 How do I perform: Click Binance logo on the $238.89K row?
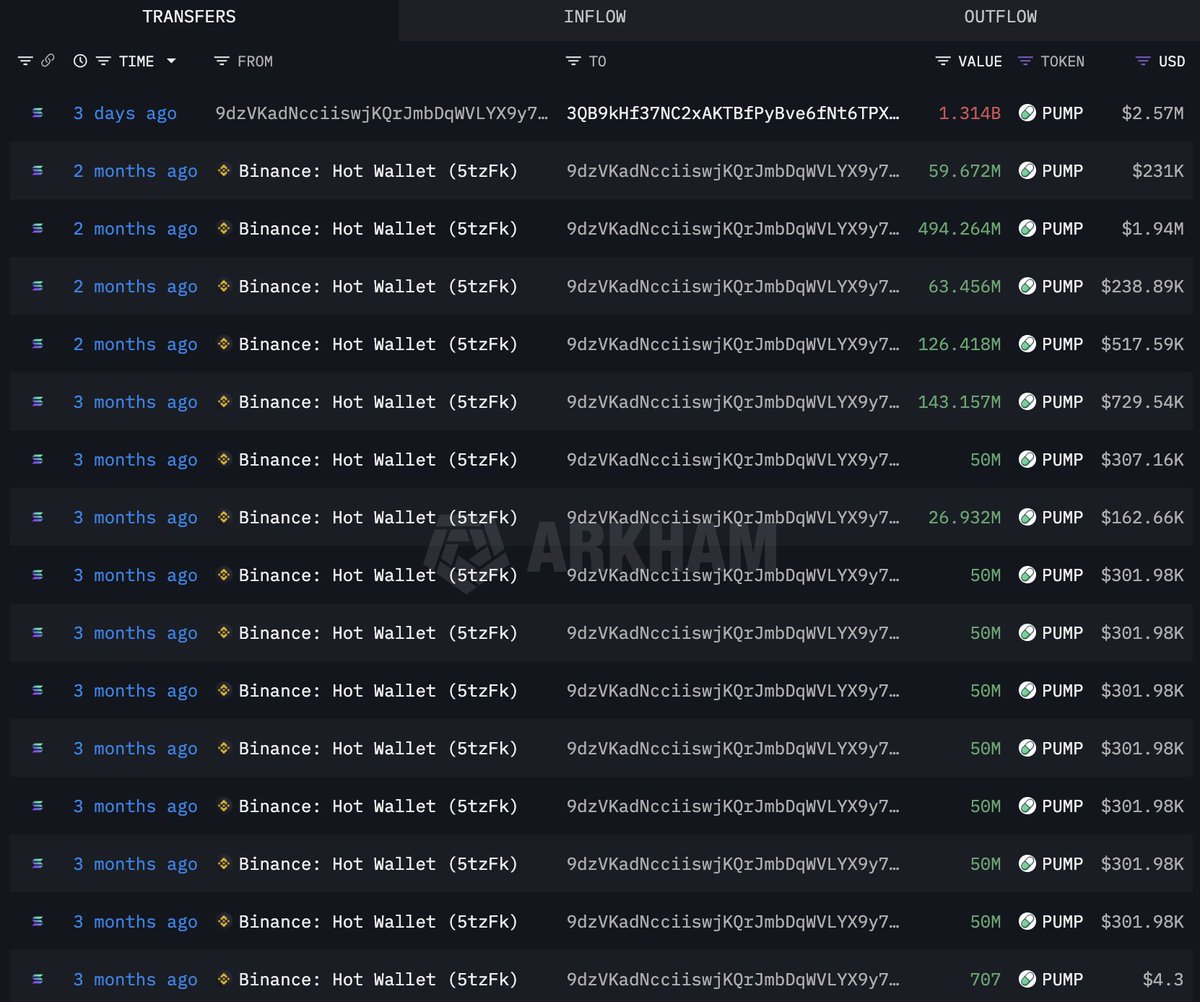[225, 286]
